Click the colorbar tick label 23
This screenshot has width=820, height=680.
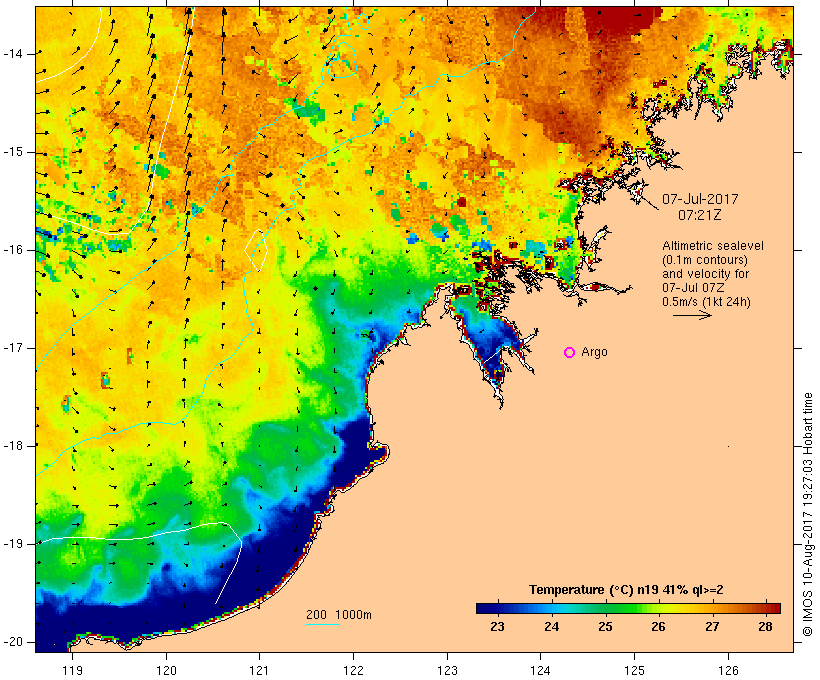pyautogui.click(x=497, y=627)
